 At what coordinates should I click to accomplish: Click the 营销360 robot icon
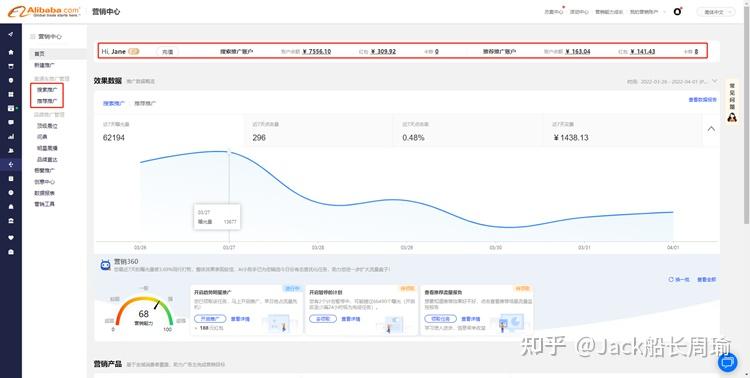click(105, 265)
